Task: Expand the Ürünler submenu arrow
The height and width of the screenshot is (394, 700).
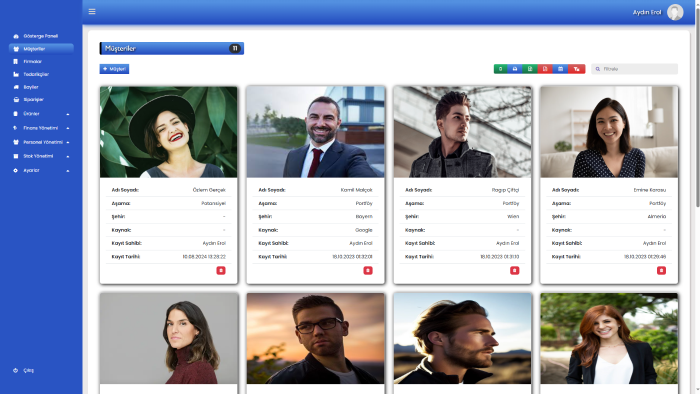Action: (x=68, y=114)
